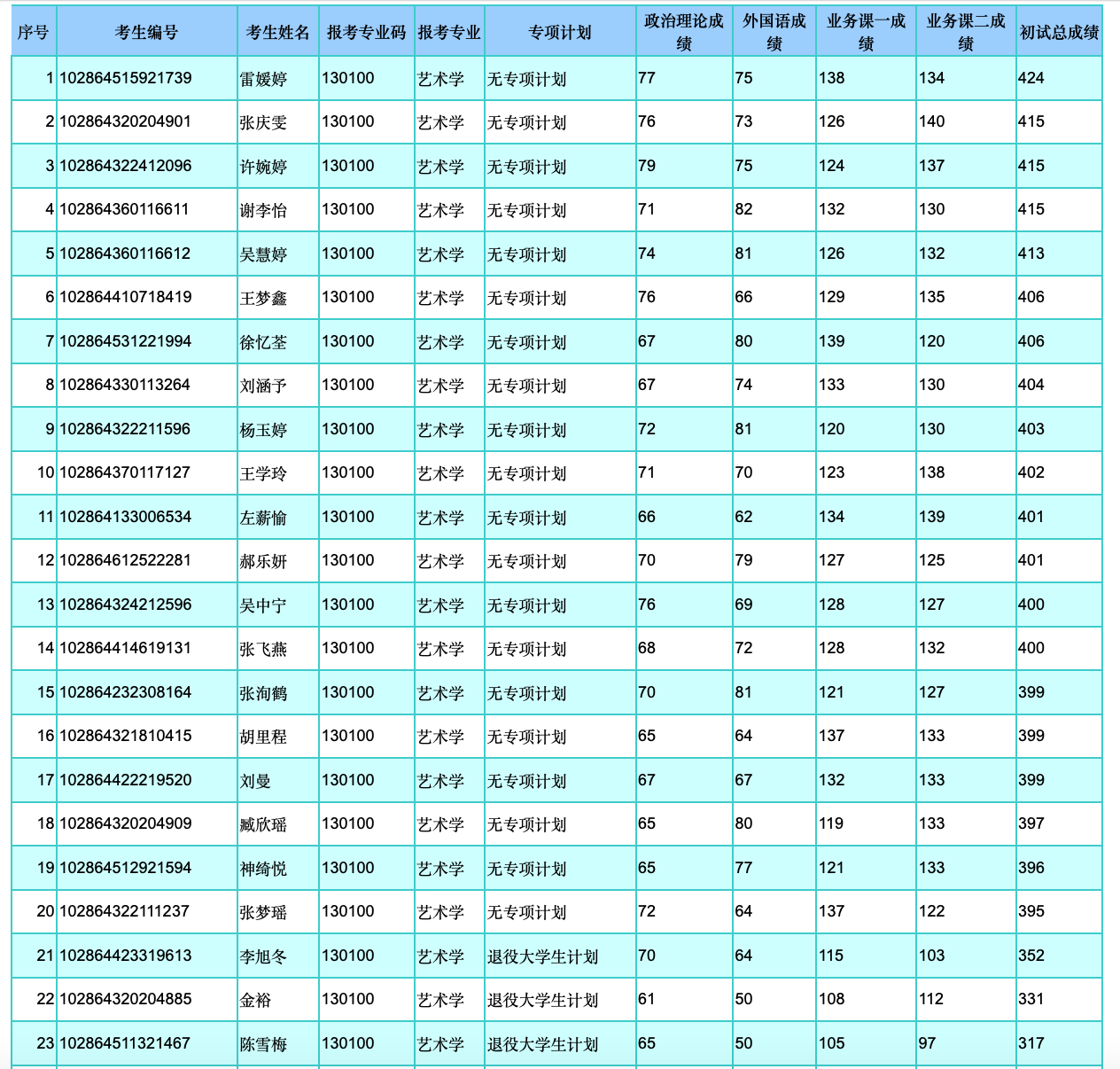Viewport: 1120px width, 1069px height.
Task: Select the 政治理论成绩 header cell
Action: (684, 32)
